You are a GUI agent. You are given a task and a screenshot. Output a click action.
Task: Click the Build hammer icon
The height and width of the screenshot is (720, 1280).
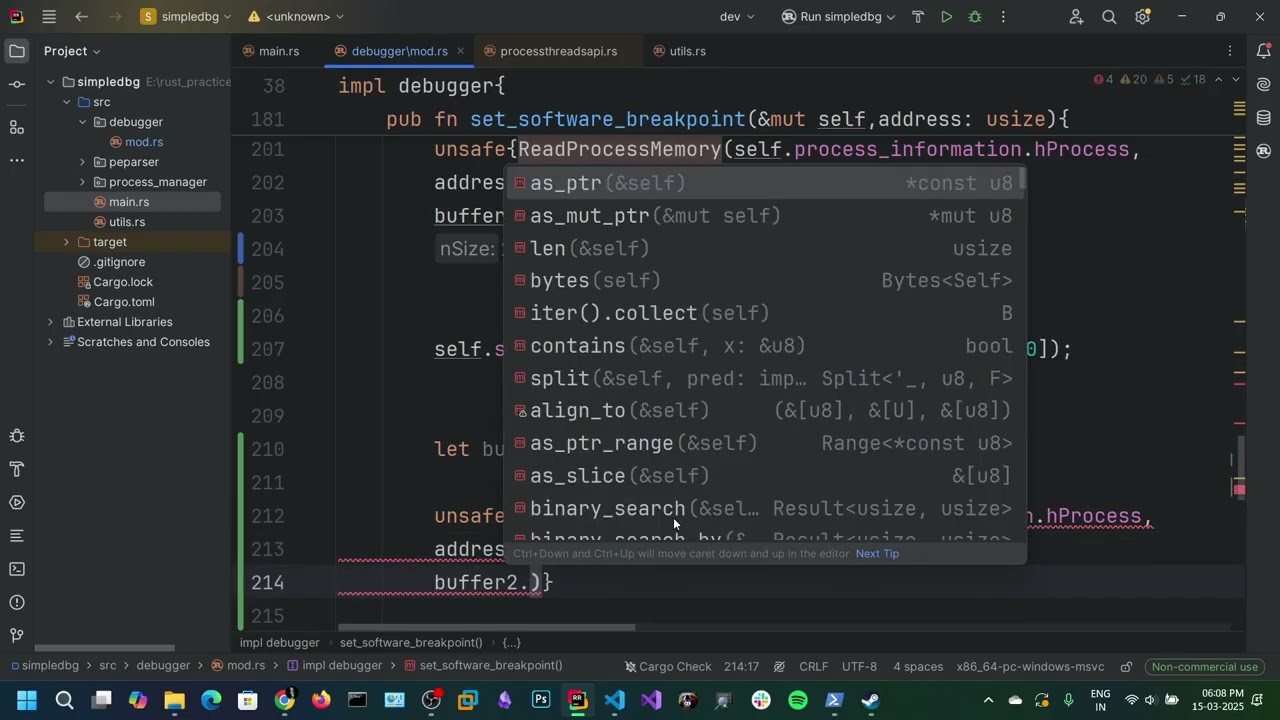pyautogui.click(x=918, y=17)
